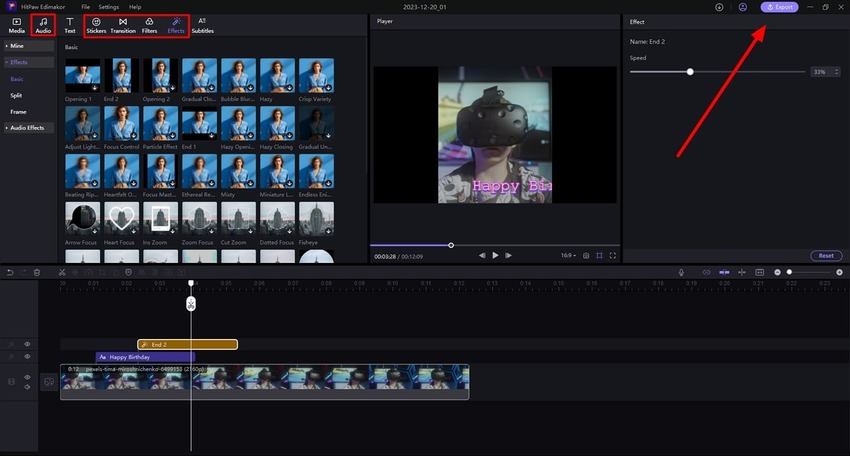Screen dimensions: 850x456
Task: Click the player progress bar handle
Action: (450, 245)
